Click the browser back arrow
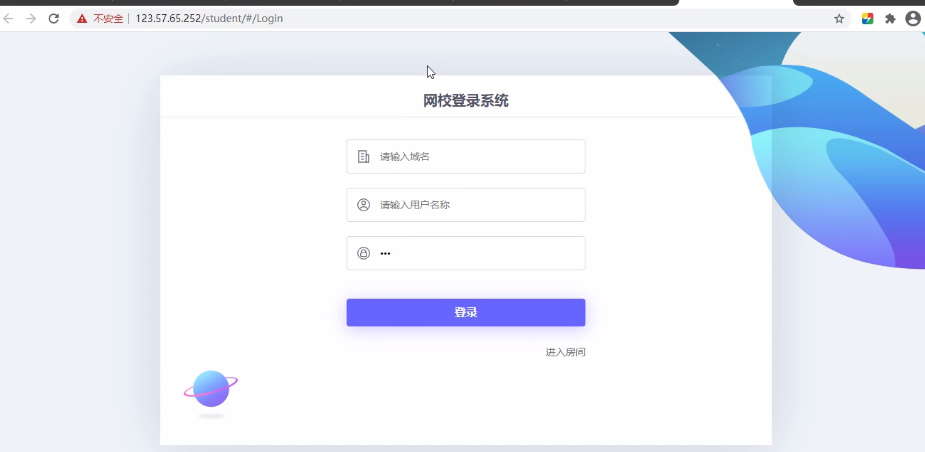The image size is (925, 452). coord(9,18)
